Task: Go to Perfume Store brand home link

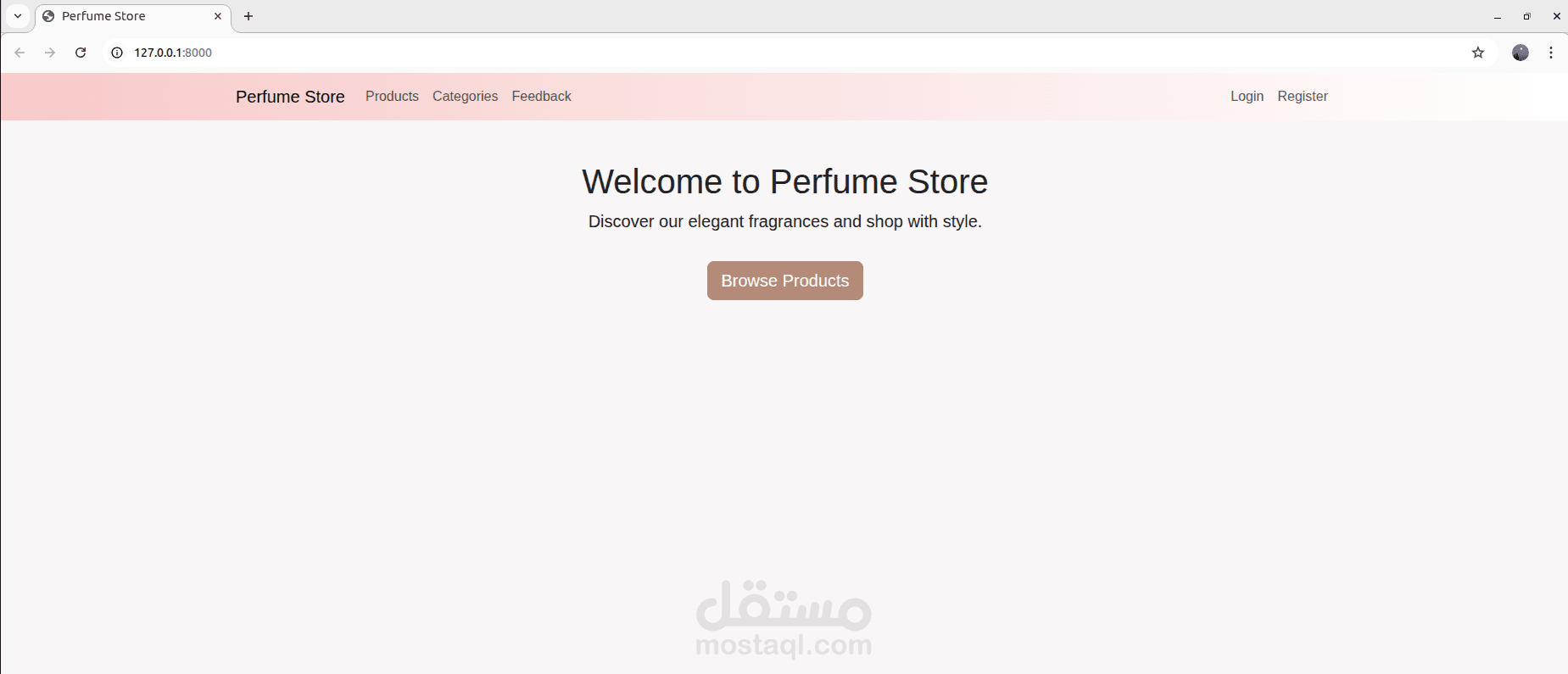Action: coord(290,97)
